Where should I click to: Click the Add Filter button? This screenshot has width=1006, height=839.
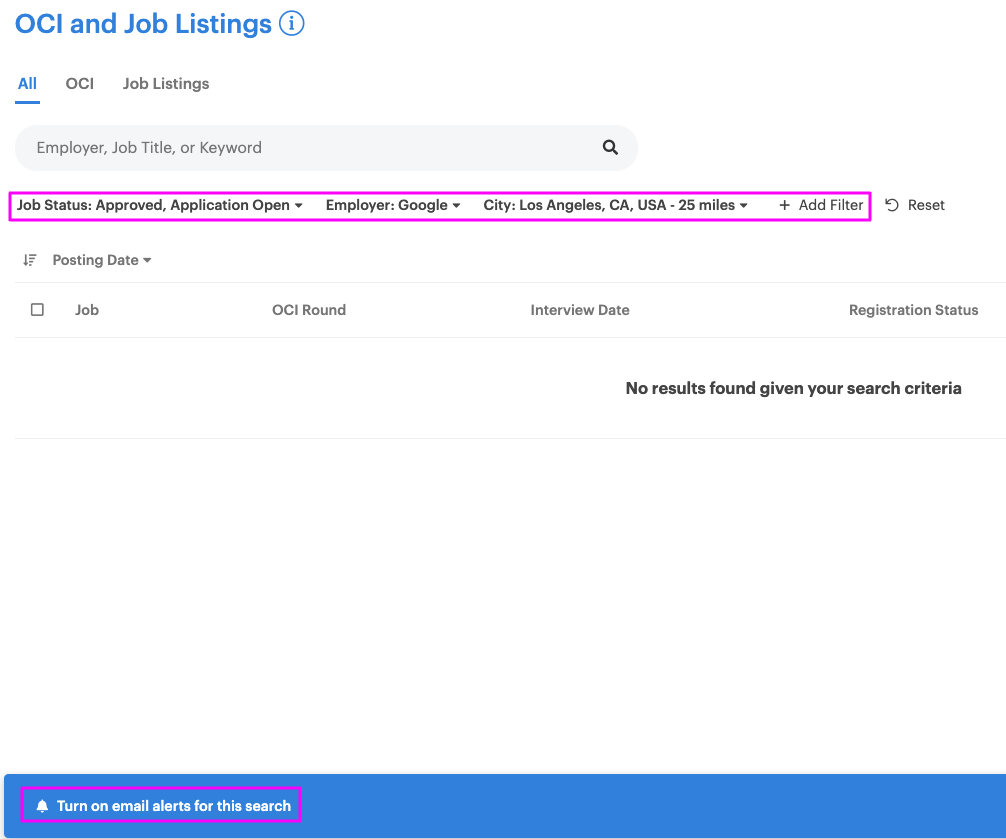[x=821, y=205]
